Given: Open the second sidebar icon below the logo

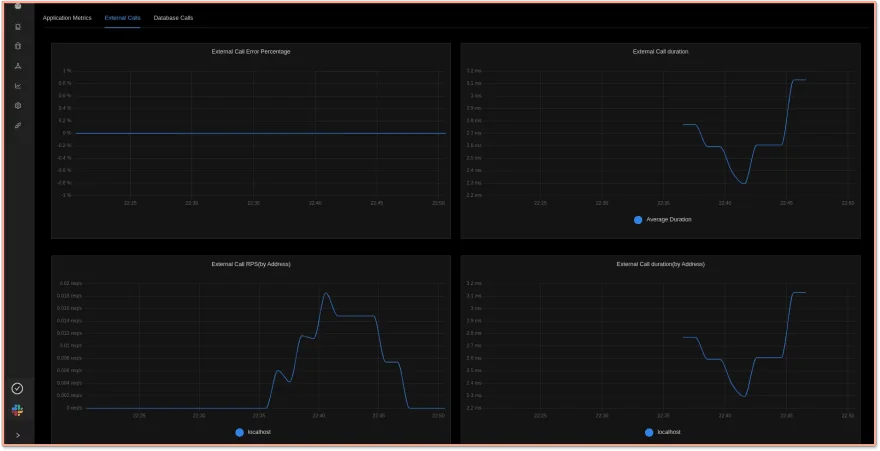Looking at the screenshot, I should click(x=18, y=26).
